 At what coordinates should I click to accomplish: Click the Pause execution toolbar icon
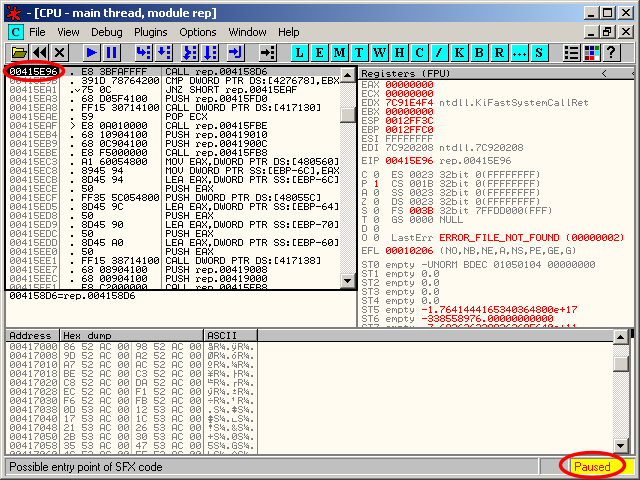[112, 52]
